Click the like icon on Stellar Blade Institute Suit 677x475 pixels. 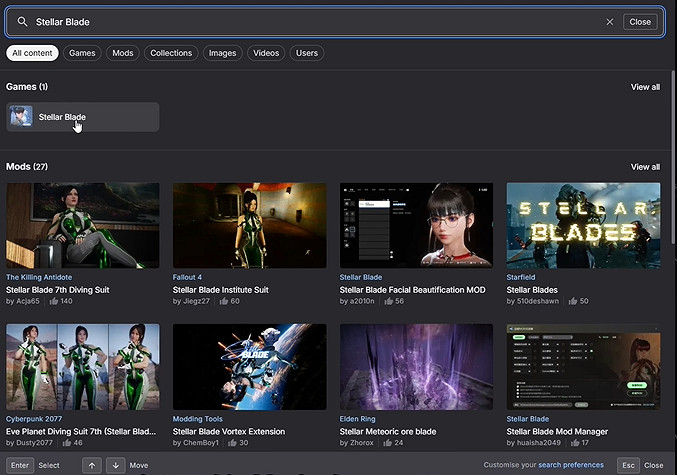(x=223, y=300)
